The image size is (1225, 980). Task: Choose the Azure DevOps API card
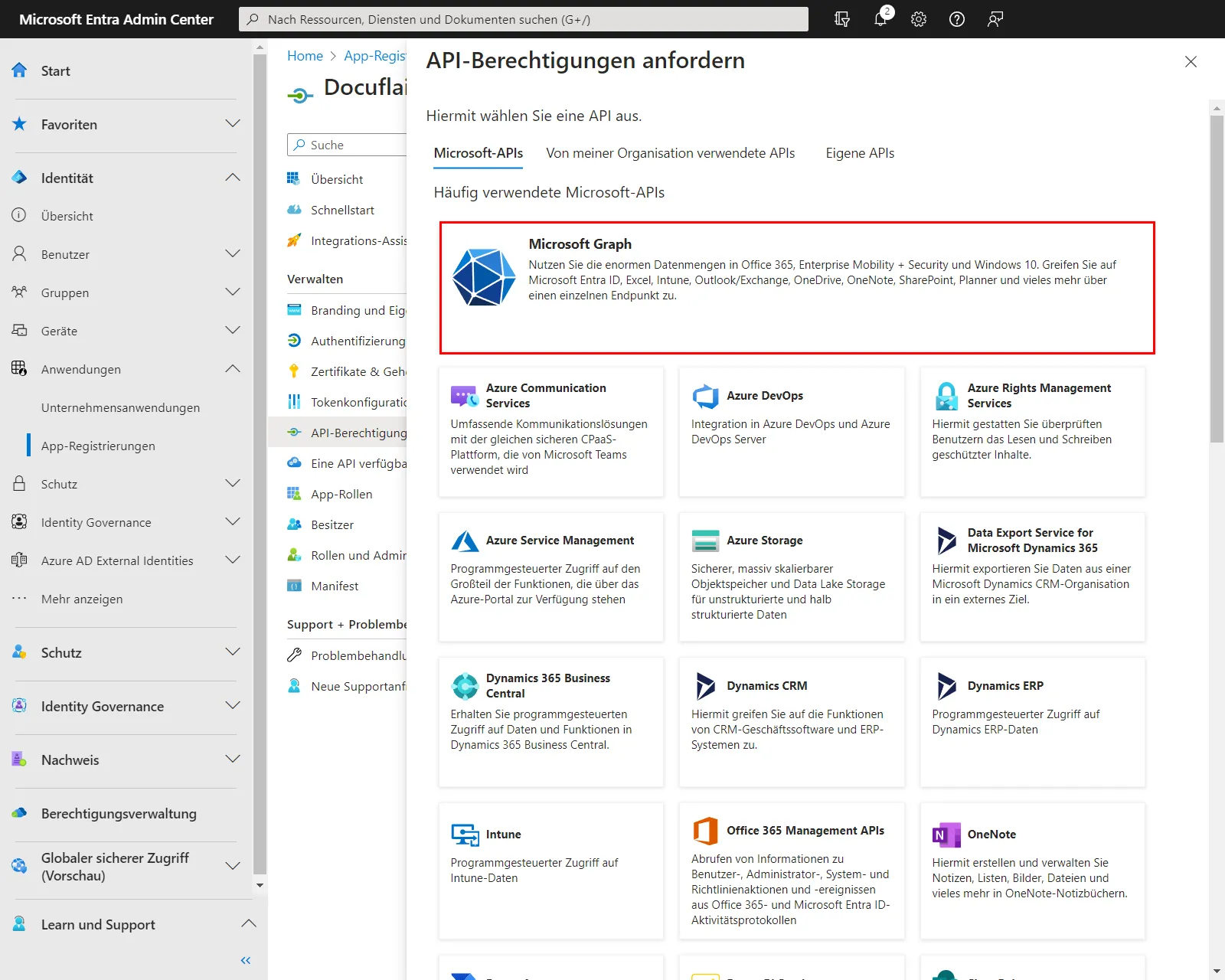792,432
